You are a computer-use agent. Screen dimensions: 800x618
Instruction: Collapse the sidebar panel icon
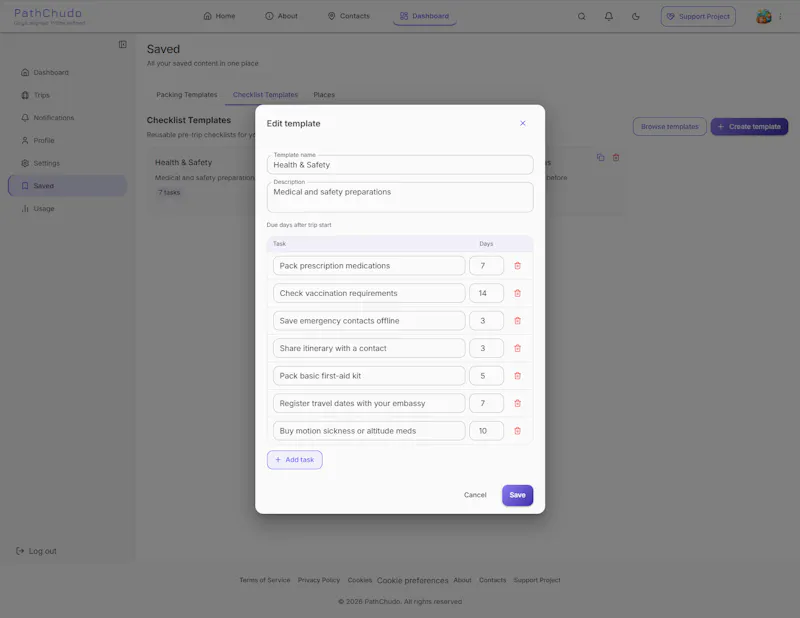coord(122,44)
